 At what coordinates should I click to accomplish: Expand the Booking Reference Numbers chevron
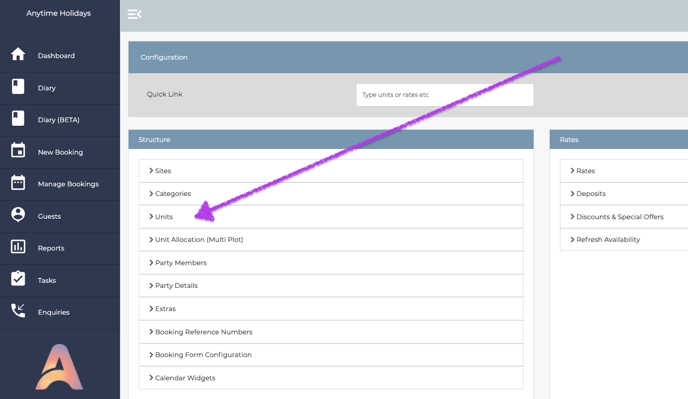[151, 331]
